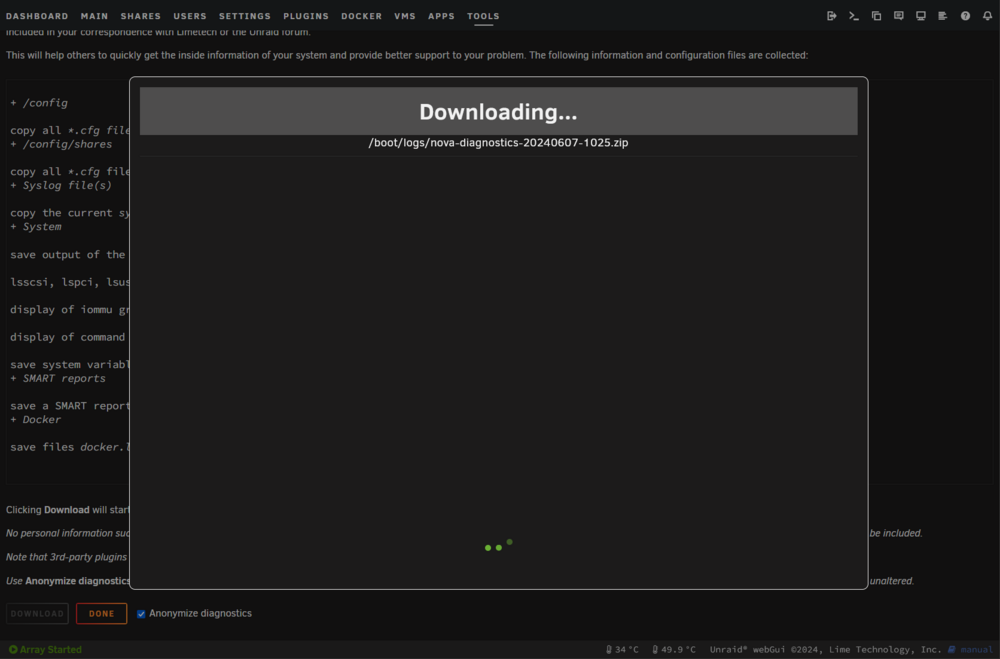Click the Array Started status text
Screen dimensions: 1000x659
(x=50, y=649)
